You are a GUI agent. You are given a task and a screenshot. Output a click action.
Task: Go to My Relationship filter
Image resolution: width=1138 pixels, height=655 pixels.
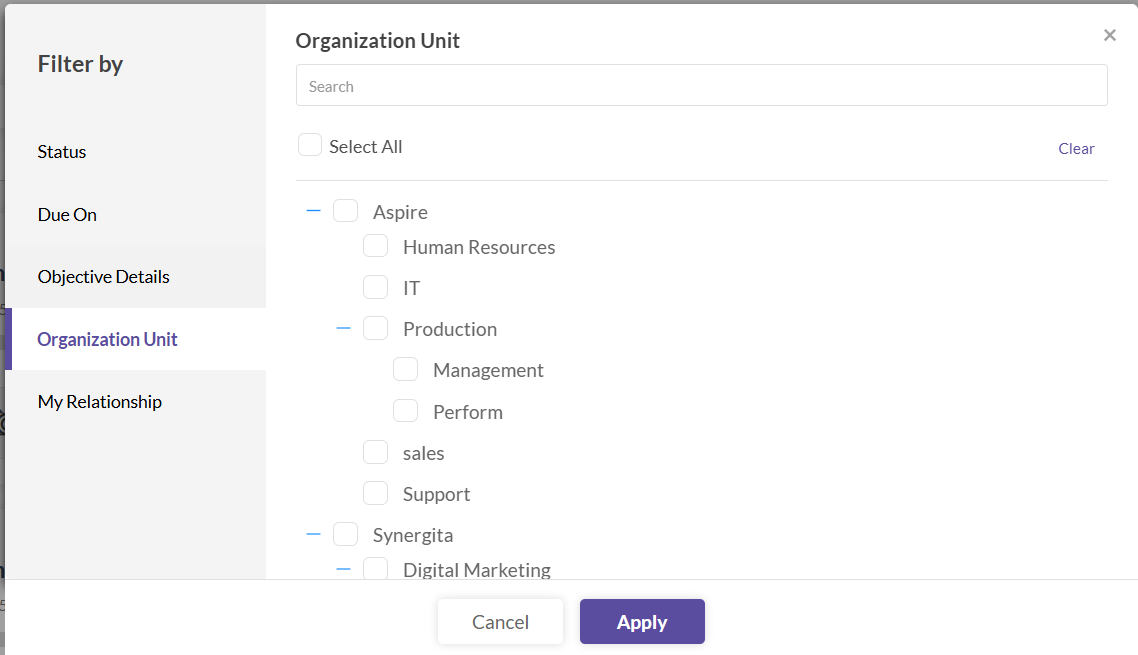click(x=100, y=402)
